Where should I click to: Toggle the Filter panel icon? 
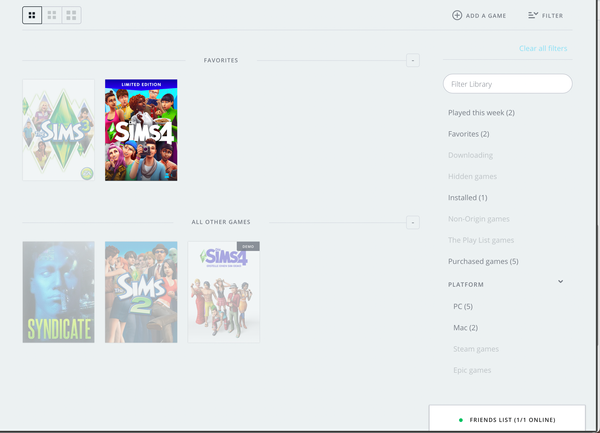[x=533, y=15]
